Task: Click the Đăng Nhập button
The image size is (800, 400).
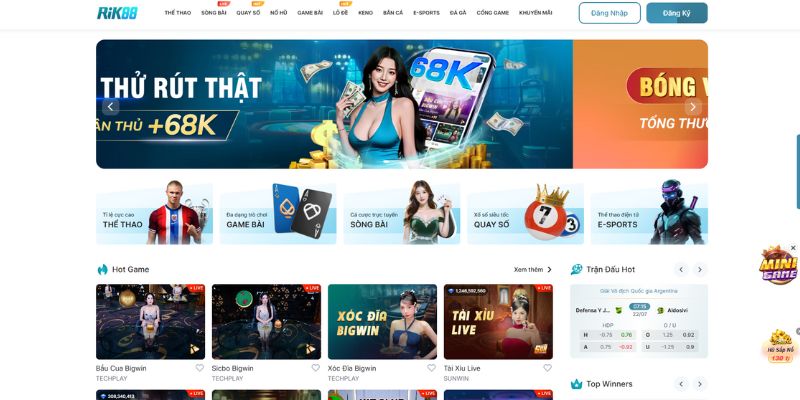Action: point(610,13)
